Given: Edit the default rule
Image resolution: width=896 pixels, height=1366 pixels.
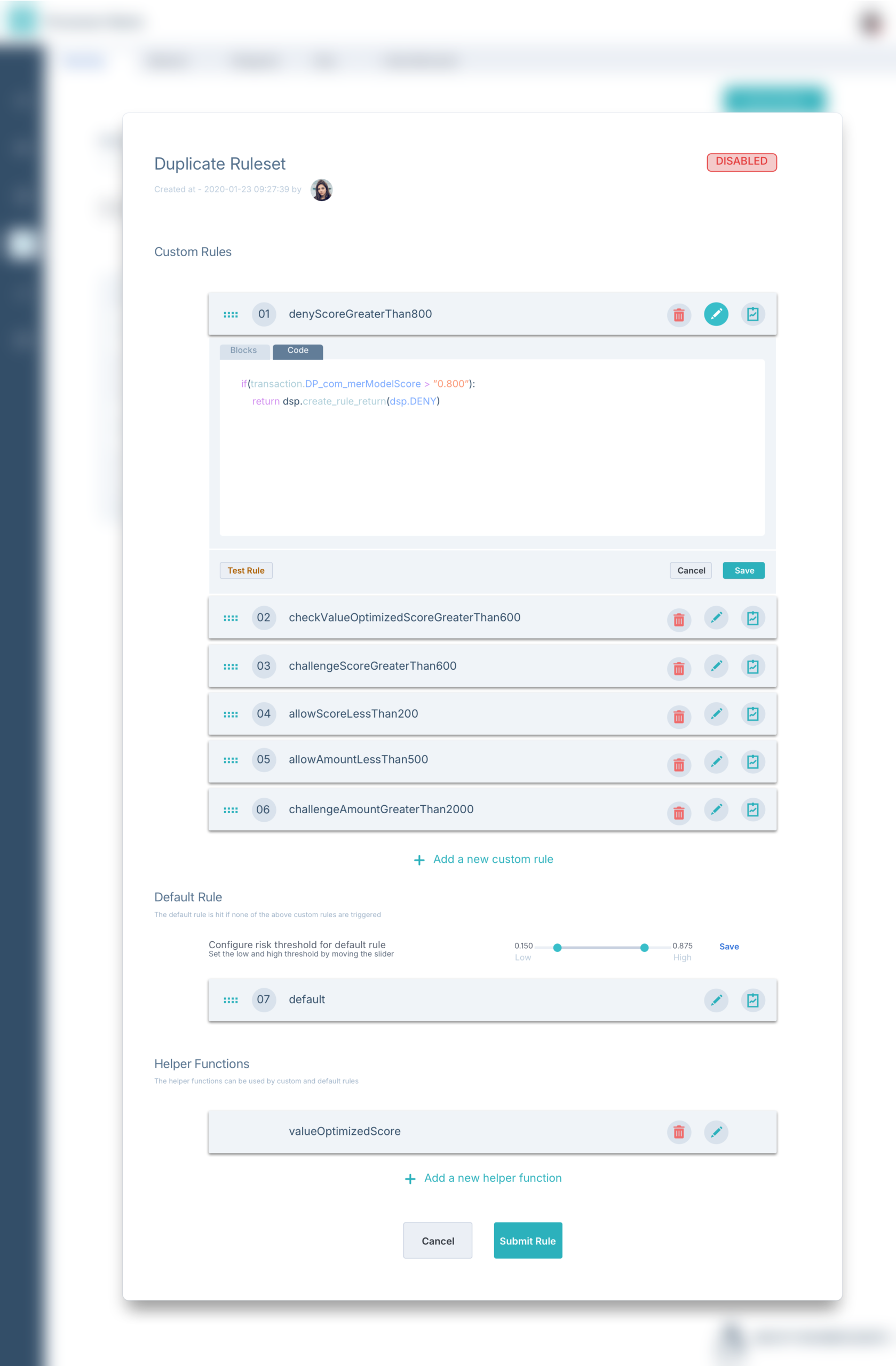Looking at the screenshot, I should [716, 1000].
